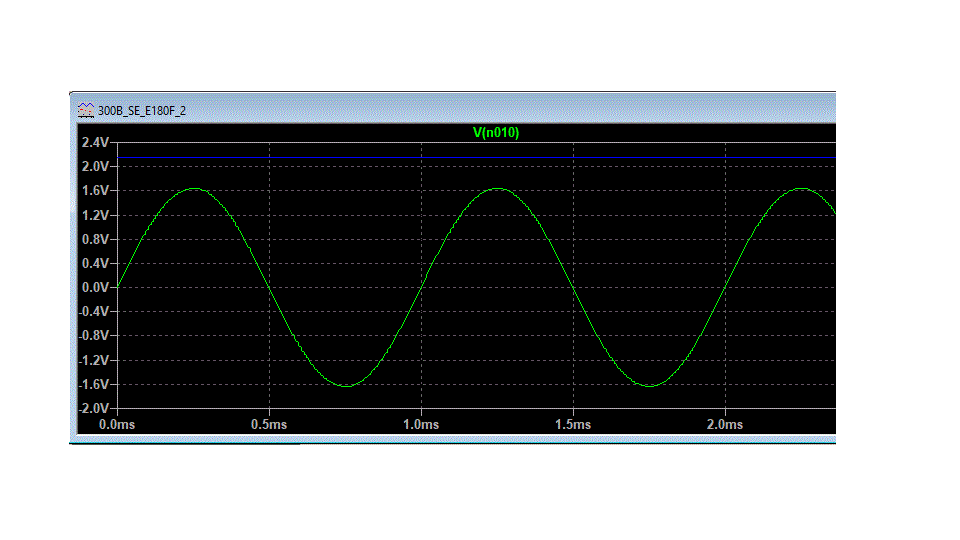960x540 pixels.
Task: Click the window title 300B_SE_E180F_2
Action: pos(141,111)
